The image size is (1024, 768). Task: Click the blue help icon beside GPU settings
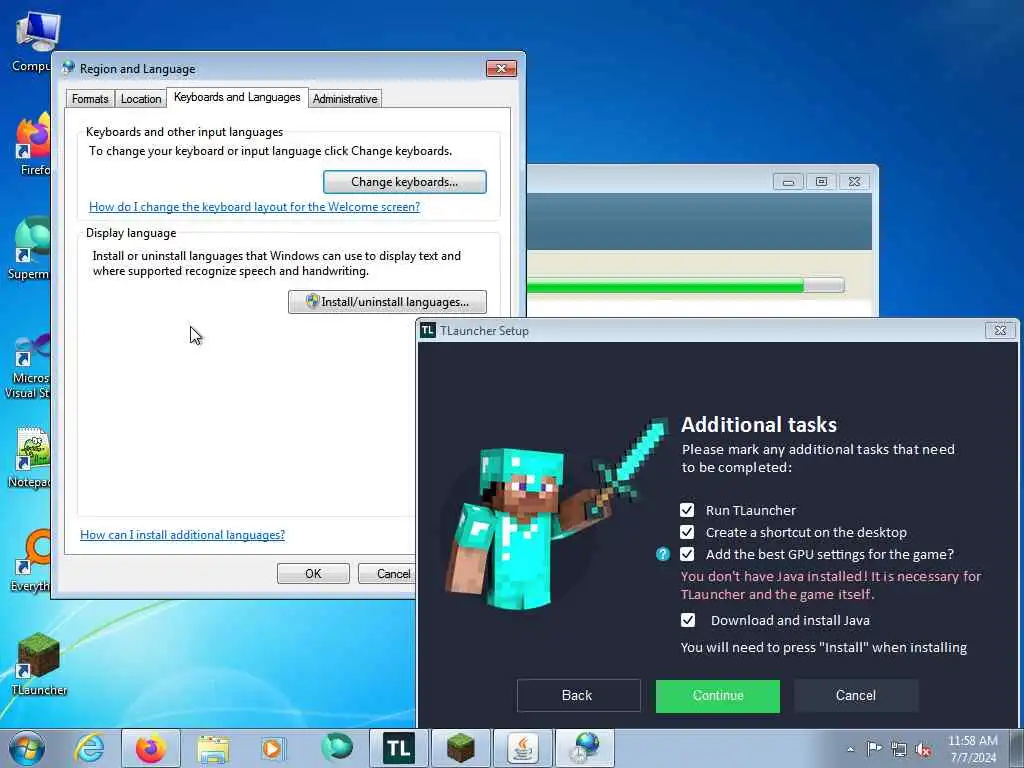click(x=663, y=554)
